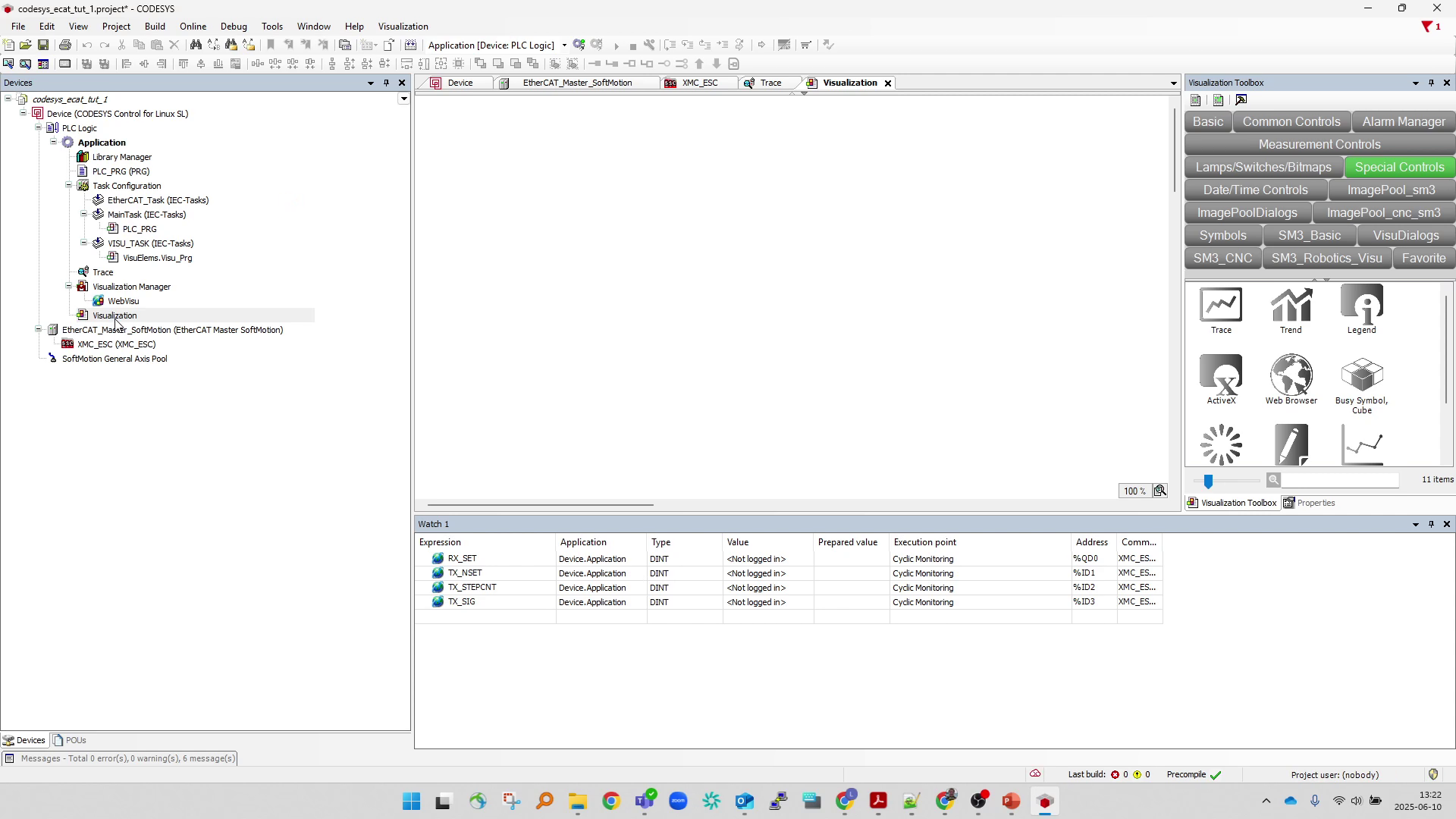Save the project via the toolbar
Image resolution: width=1456 pixels, height=819 pixels.
coord(43,45)
